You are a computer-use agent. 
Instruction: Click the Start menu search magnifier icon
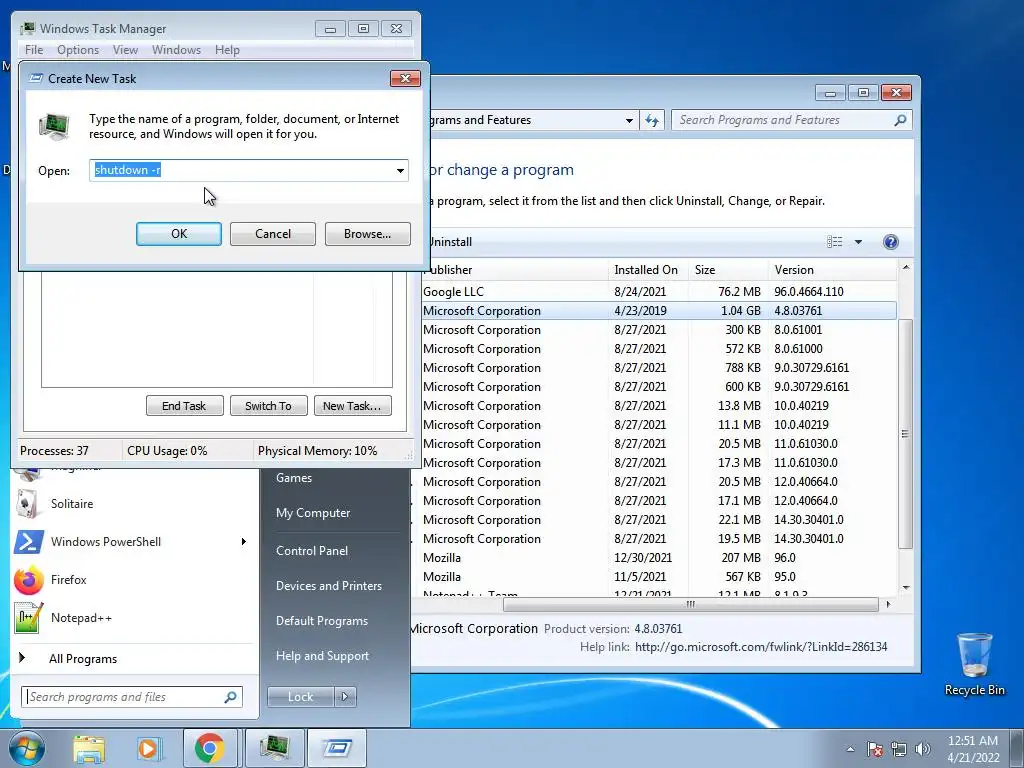click(x=230, y=697)
